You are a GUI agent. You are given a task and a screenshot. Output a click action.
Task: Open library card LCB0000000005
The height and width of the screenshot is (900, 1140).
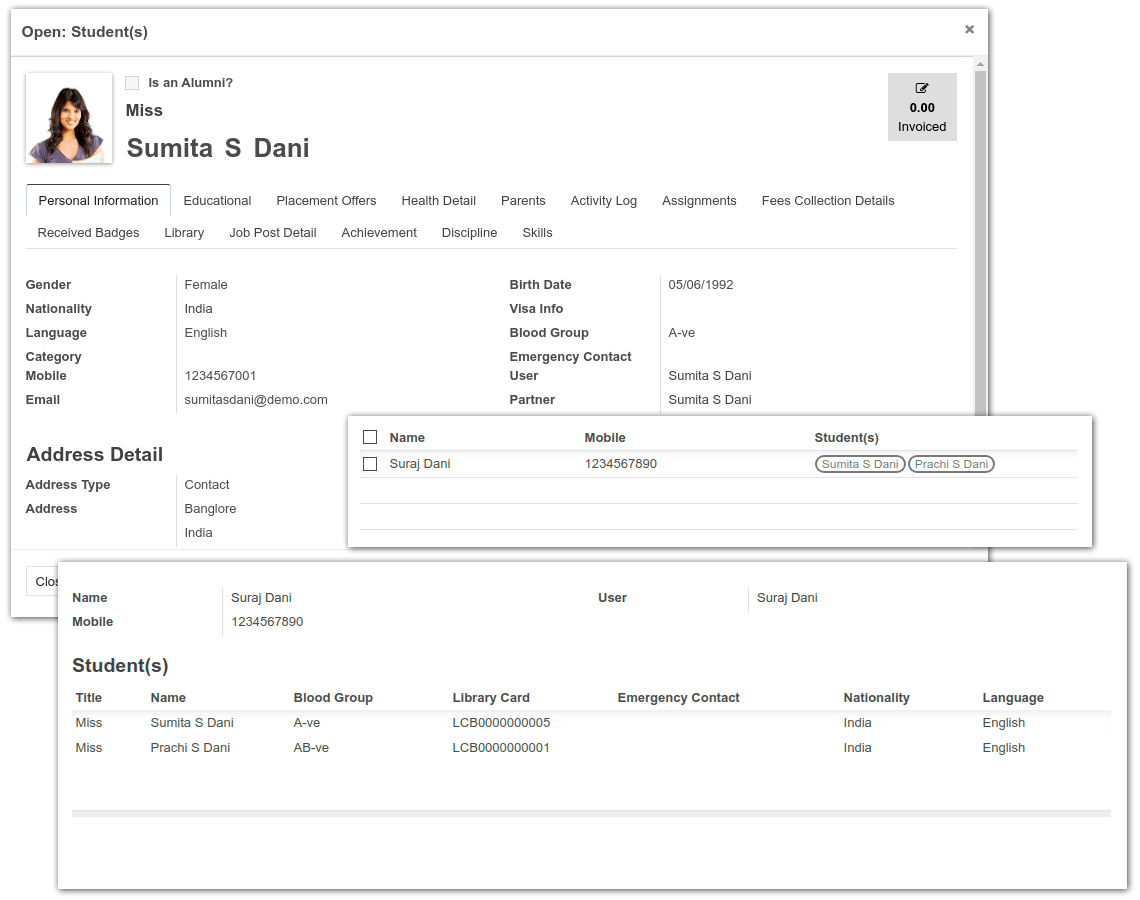pos(500,722)
